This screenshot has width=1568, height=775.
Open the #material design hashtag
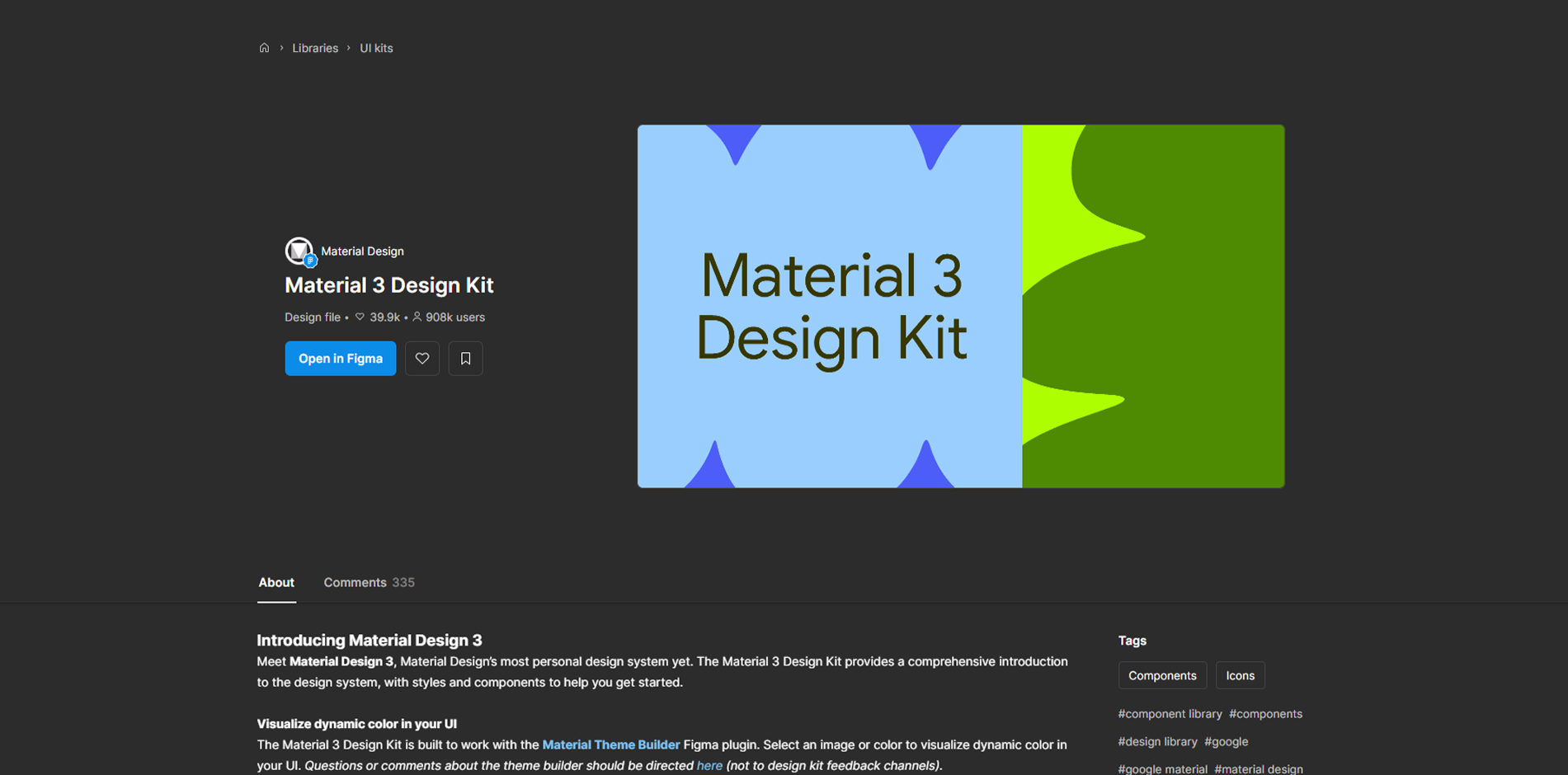click(1259, 768)
